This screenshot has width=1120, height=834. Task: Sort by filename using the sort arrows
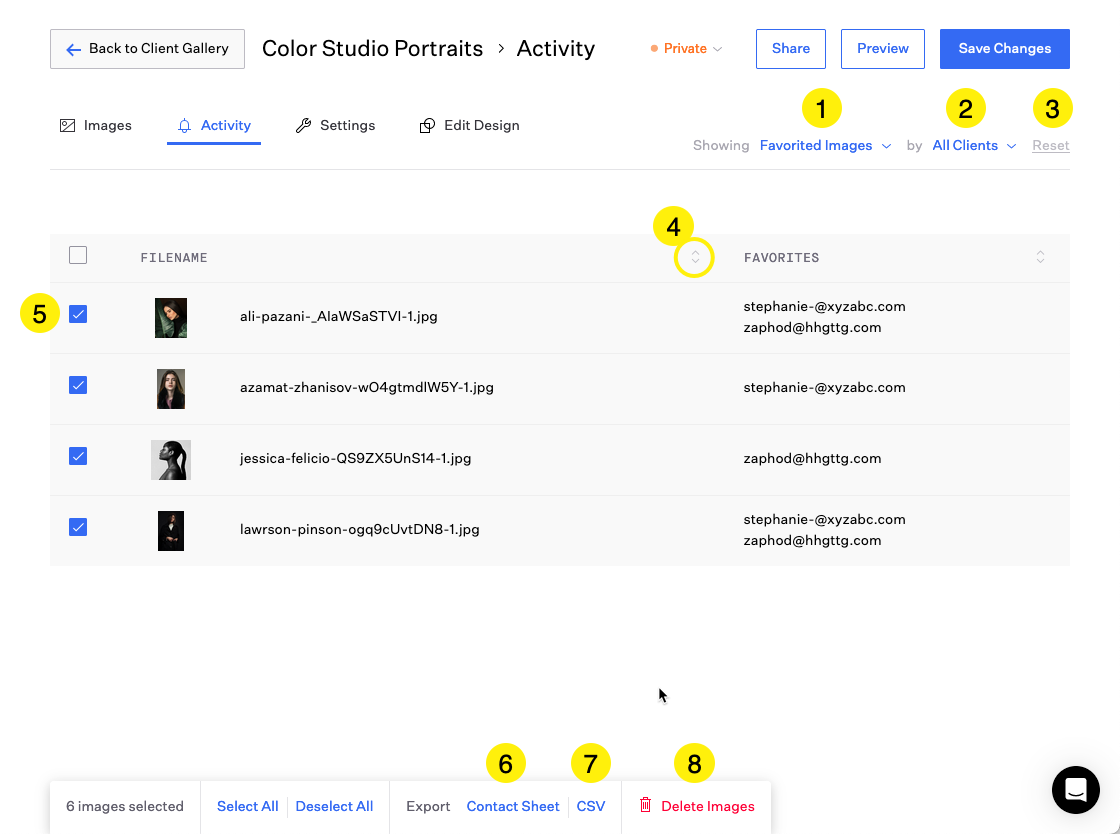[695, 258]
